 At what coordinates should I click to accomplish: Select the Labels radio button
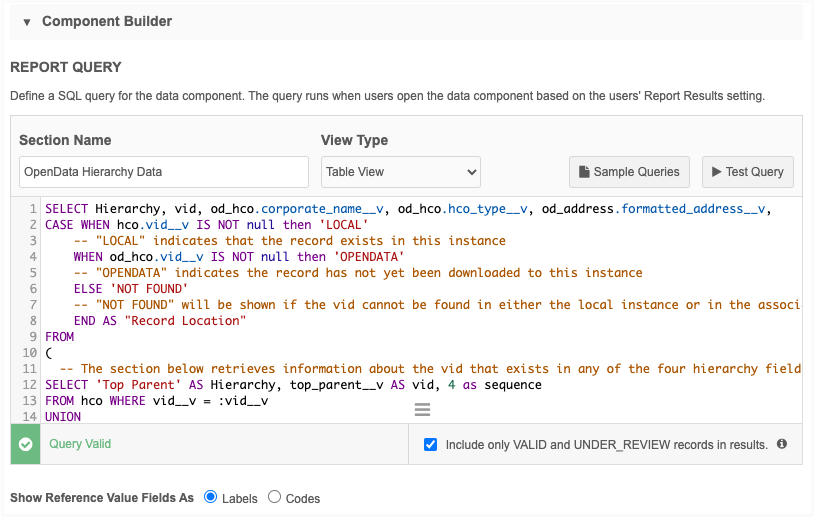coord(210,497)
